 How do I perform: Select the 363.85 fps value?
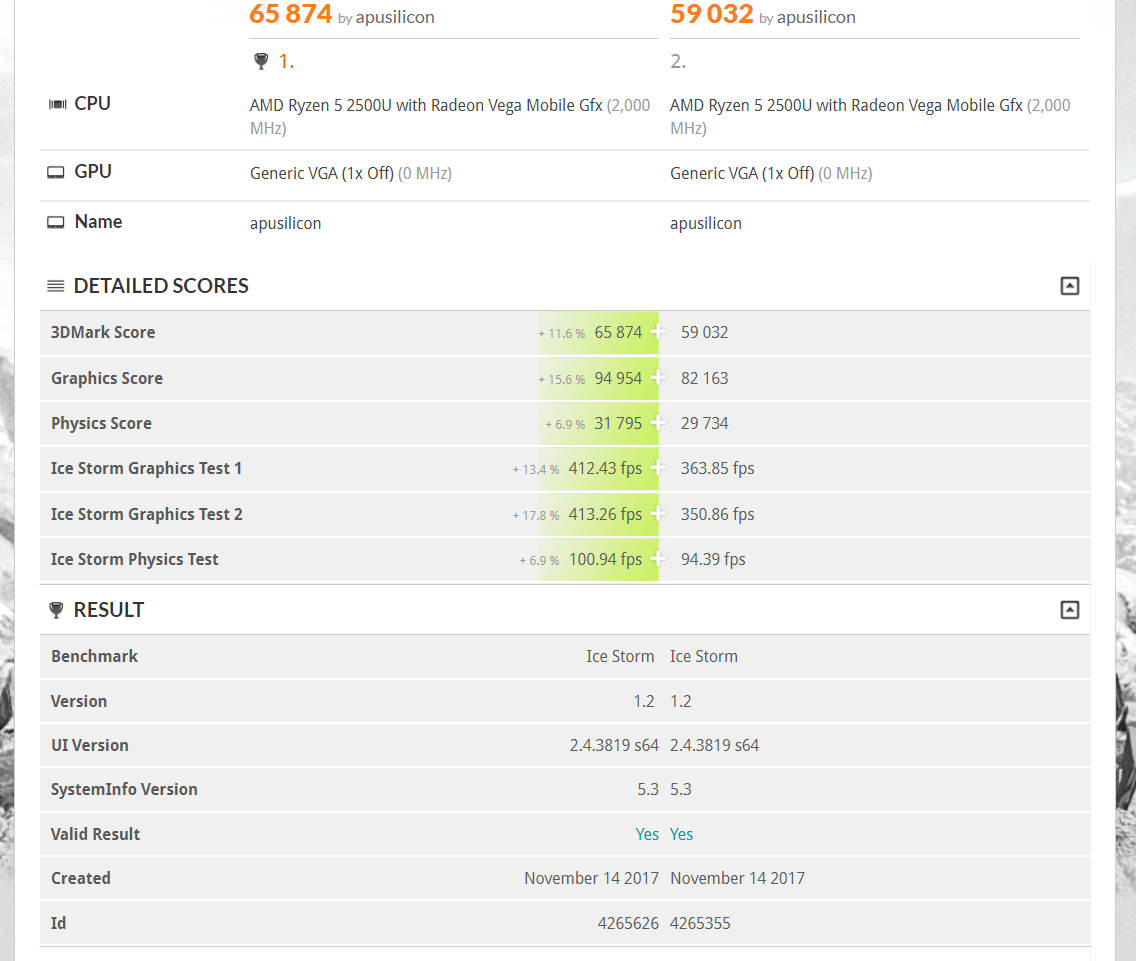[x=717, y=468]
